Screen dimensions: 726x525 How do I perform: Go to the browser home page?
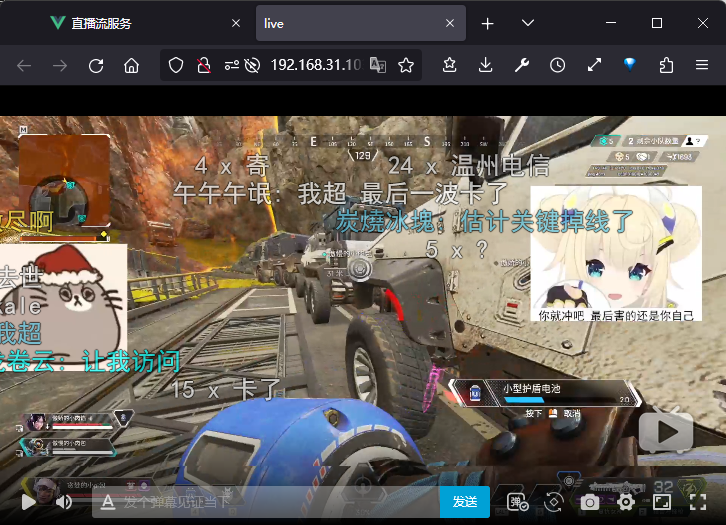pos(131,65)
